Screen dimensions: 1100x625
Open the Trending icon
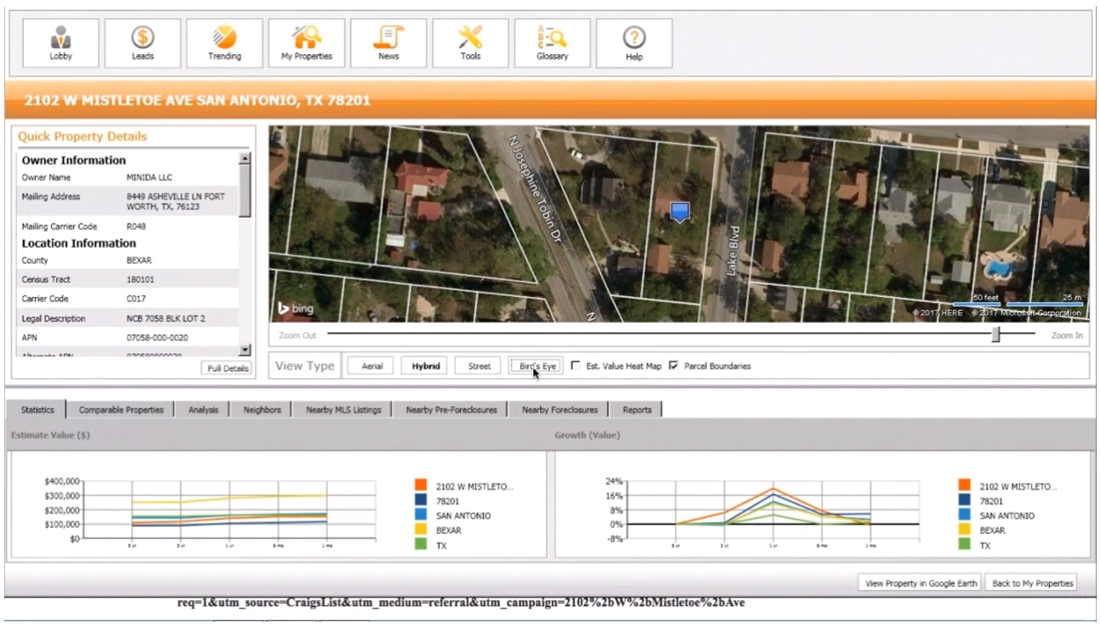pos(224,43)
